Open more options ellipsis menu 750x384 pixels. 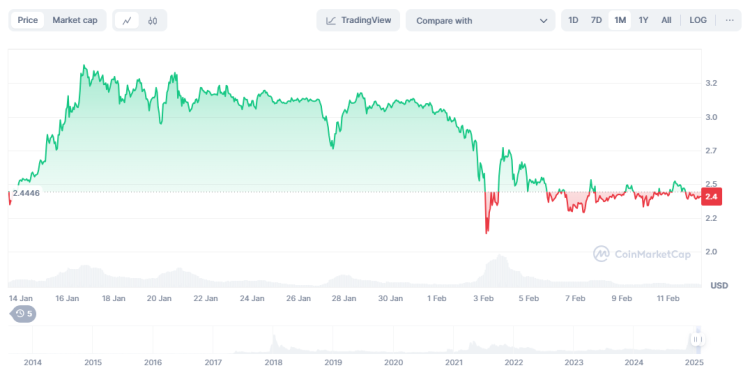click(729, 20)
